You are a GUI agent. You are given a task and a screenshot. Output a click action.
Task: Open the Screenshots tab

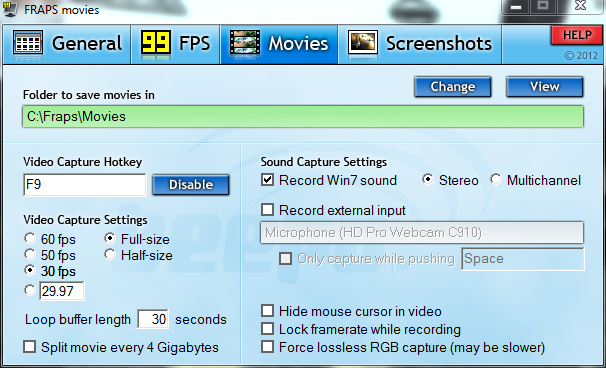pos(420,44)
